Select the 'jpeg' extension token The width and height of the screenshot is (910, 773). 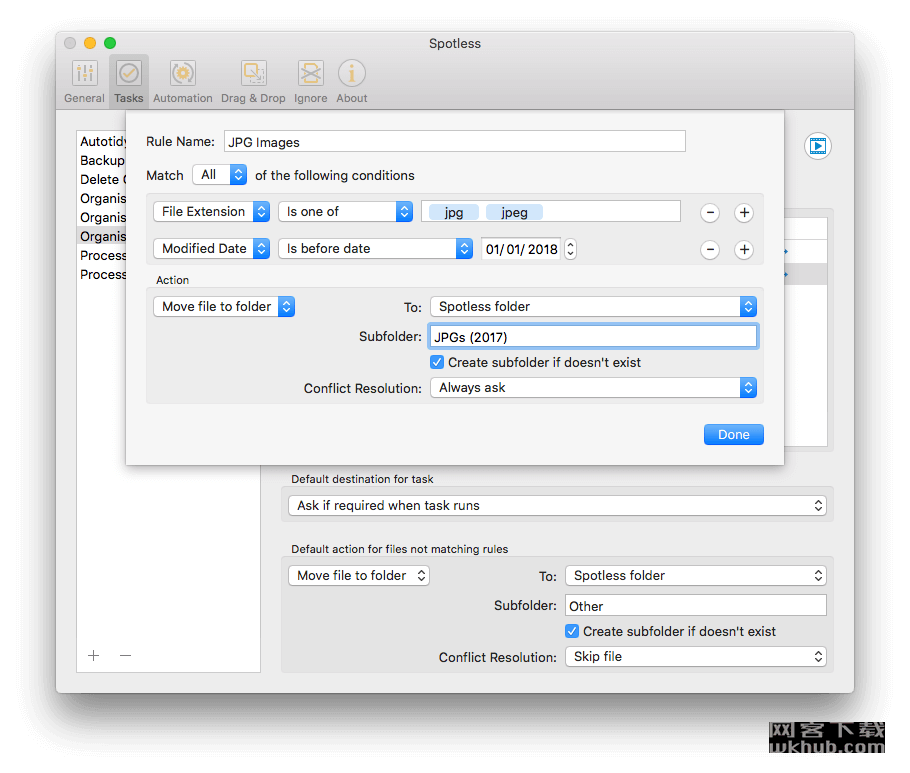click(x=514, y=212)
